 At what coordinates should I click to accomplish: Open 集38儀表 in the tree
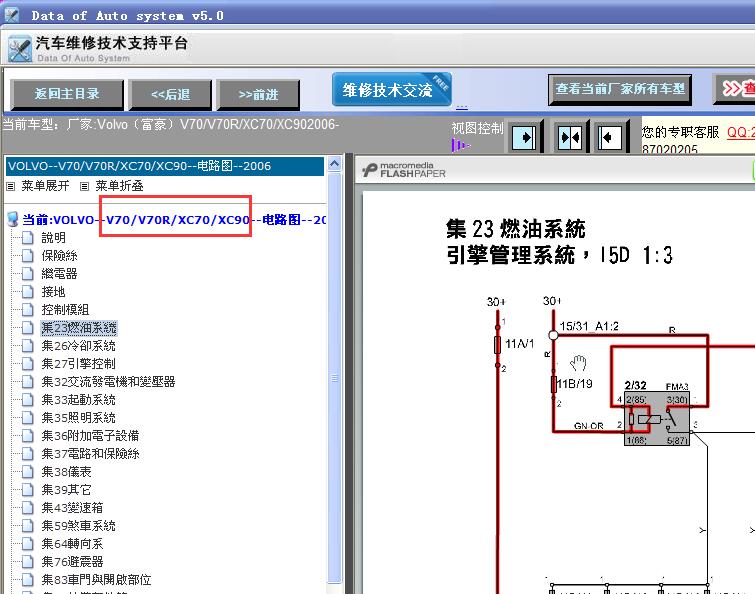tap(66, 472)
